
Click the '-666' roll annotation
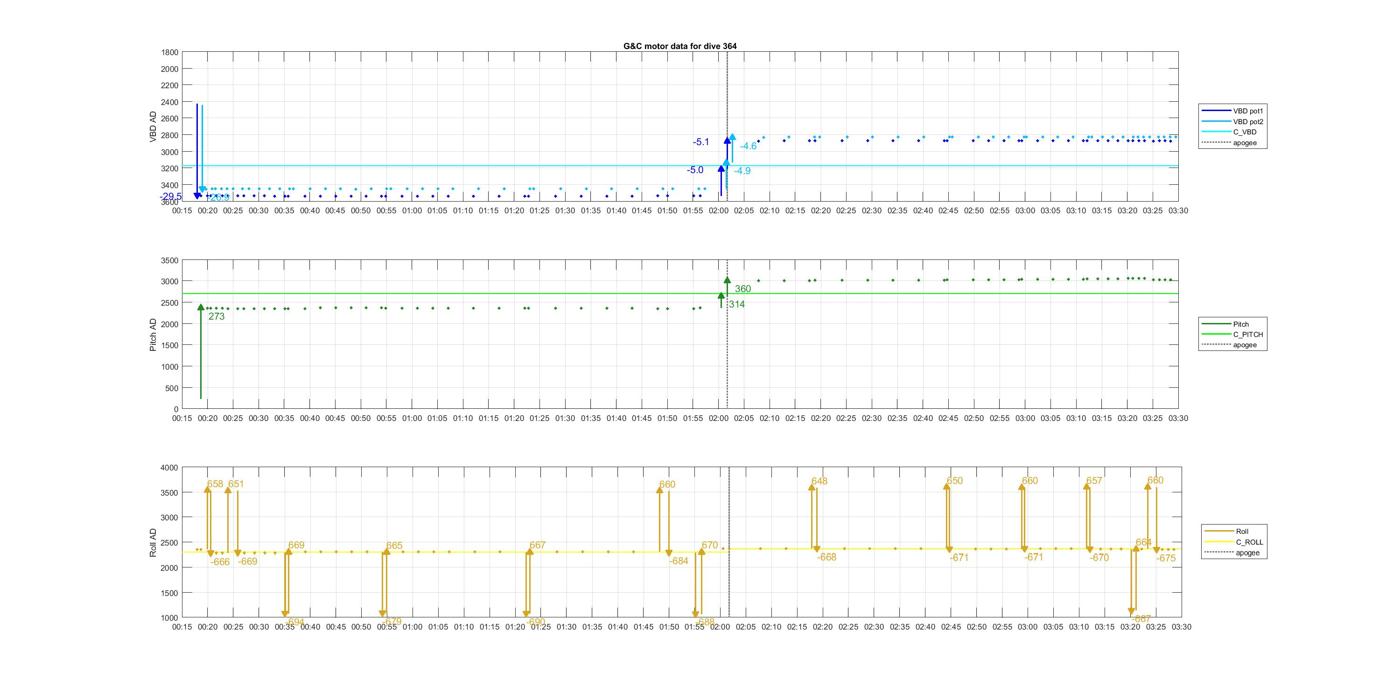pos(220,562)
